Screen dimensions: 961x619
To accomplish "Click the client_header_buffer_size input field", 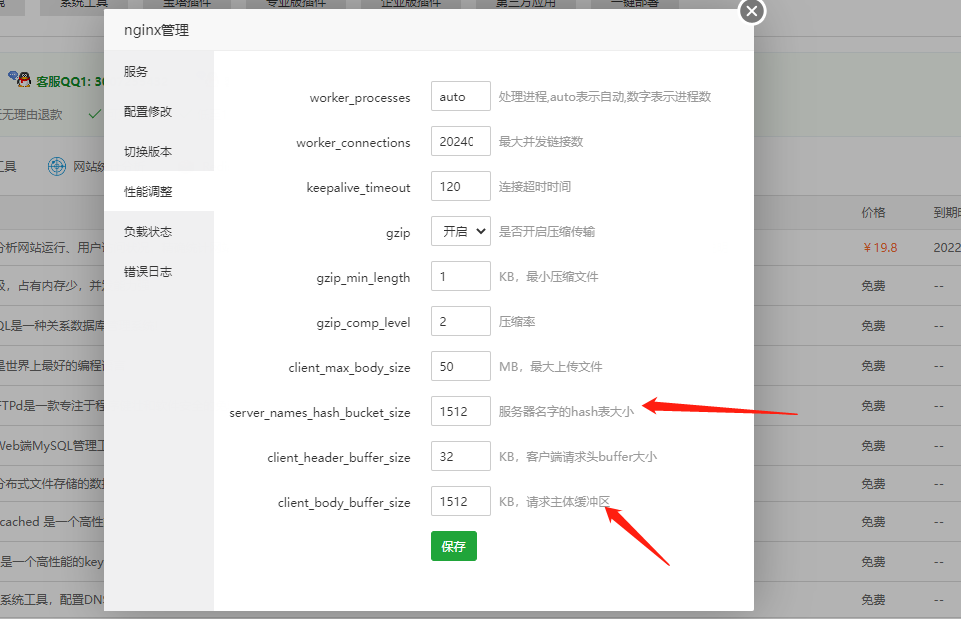I will click(460, 457).
